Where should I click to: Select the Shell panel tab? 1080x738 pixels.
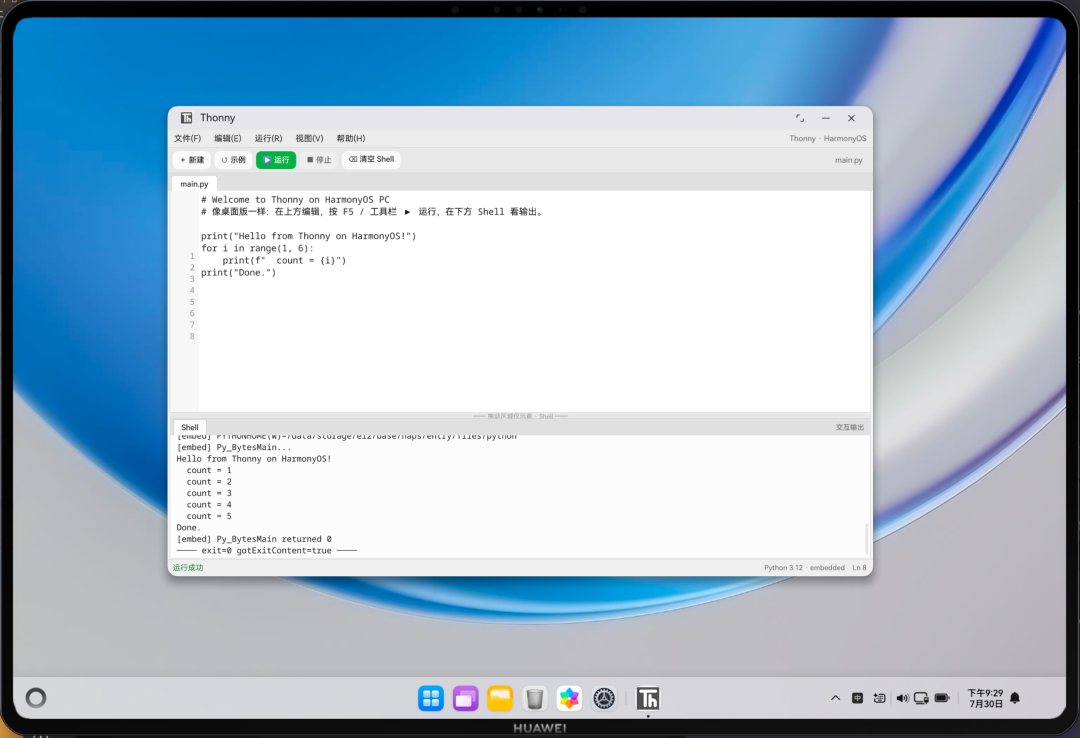(189, 427)
